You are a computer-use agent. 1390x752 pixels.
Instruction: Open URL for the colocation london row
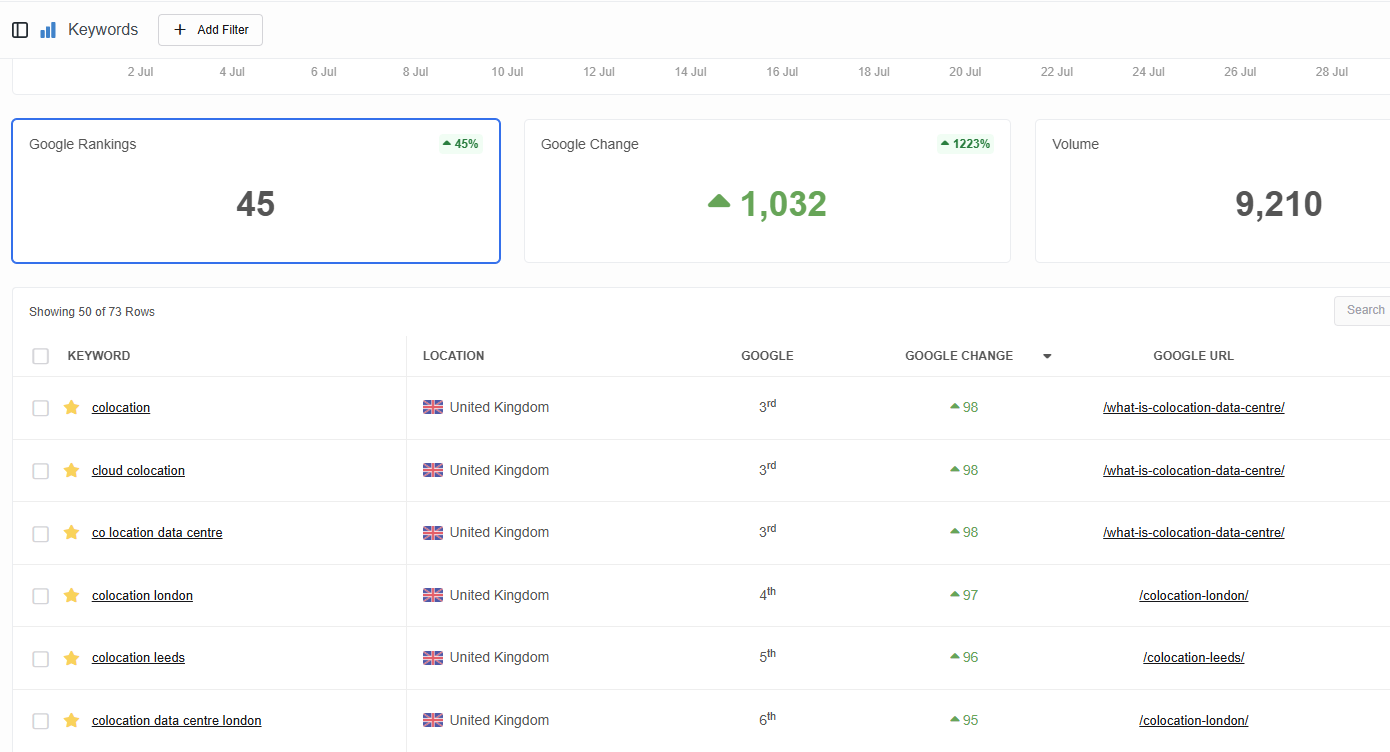[1194, 595]
